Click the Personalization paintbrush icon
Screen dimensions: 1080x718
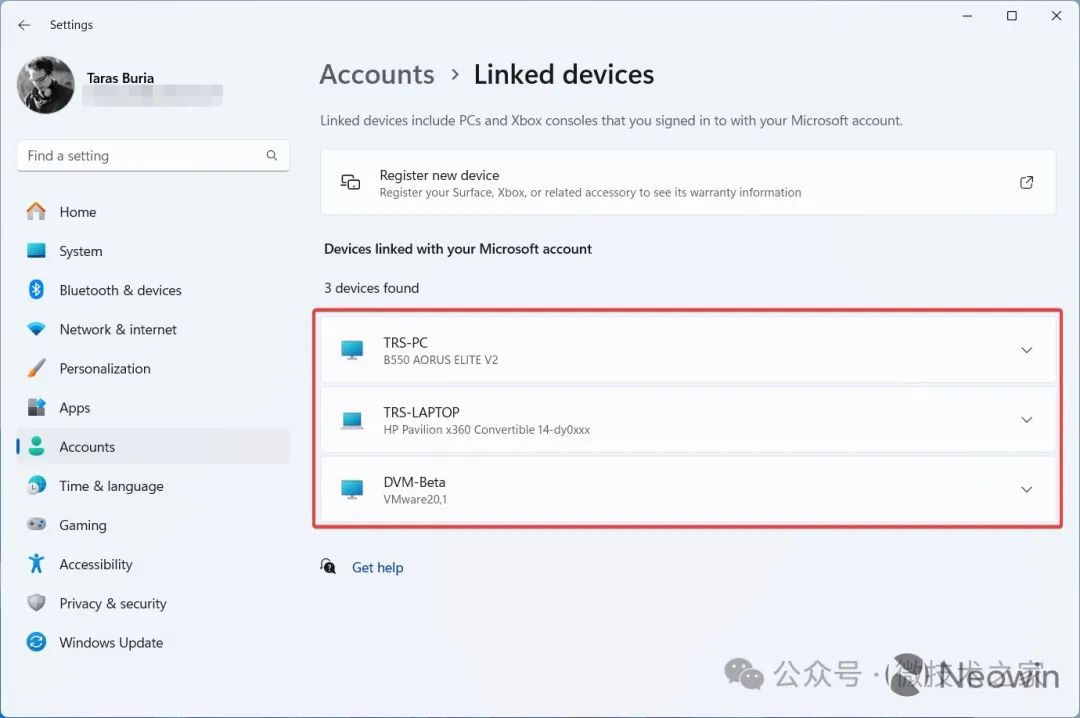[x=36, y=368]
